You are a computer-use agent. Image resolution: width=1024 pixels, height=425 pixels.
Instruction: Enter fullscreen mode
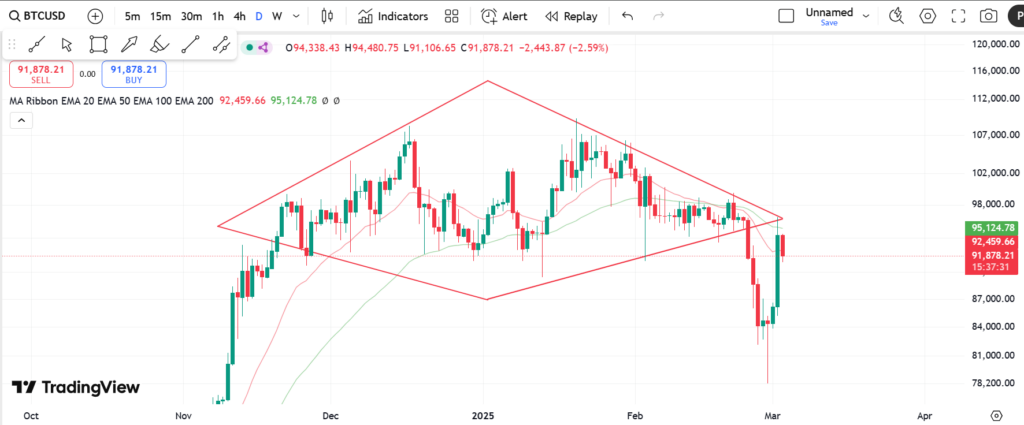958,16
